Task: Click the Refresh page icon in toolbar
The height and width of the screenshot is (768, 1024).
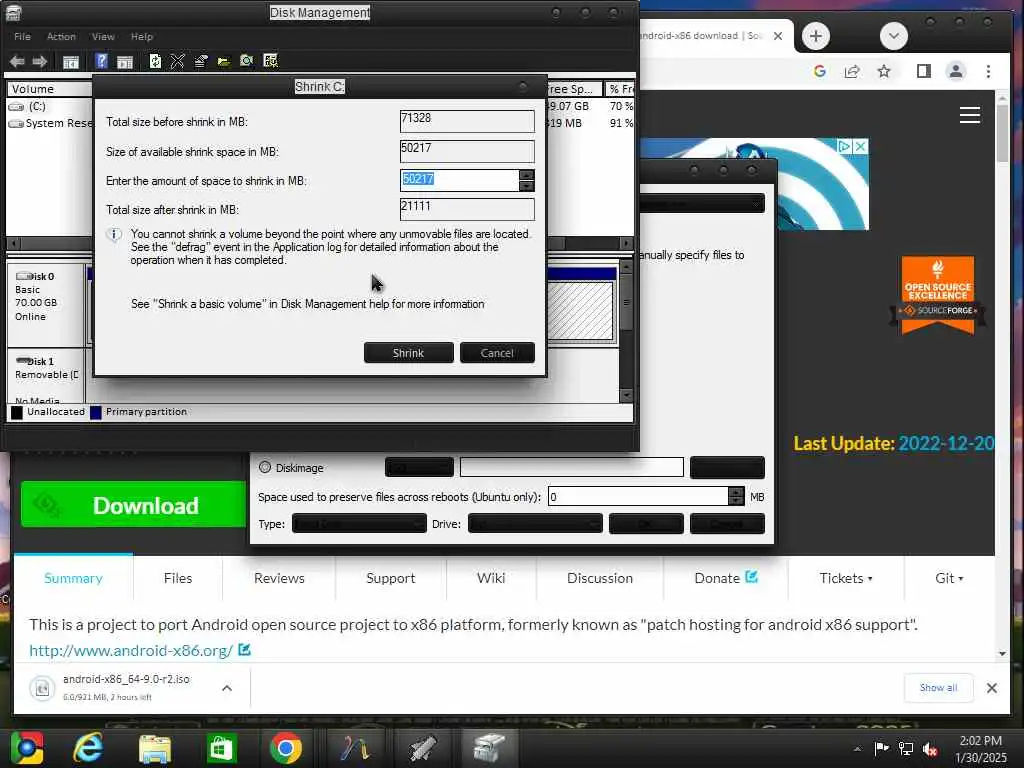Action: 155,61
